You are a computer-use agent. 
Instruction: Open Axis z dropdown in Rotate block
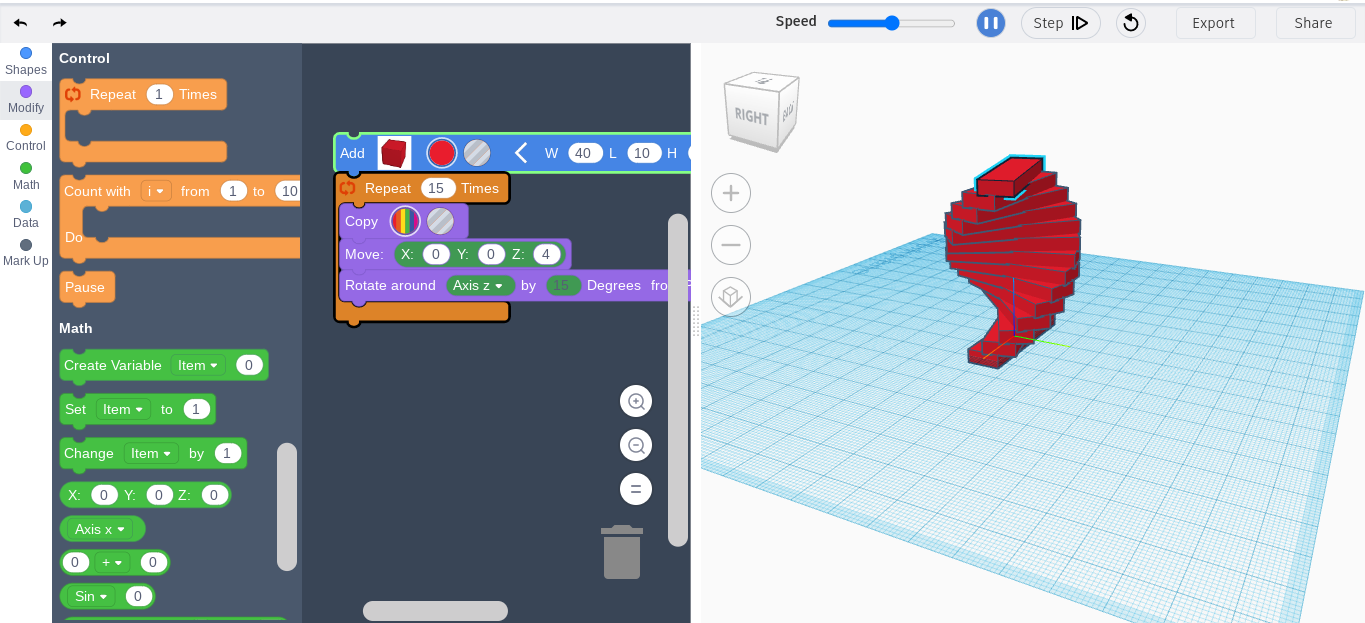(x=480, y=285)
